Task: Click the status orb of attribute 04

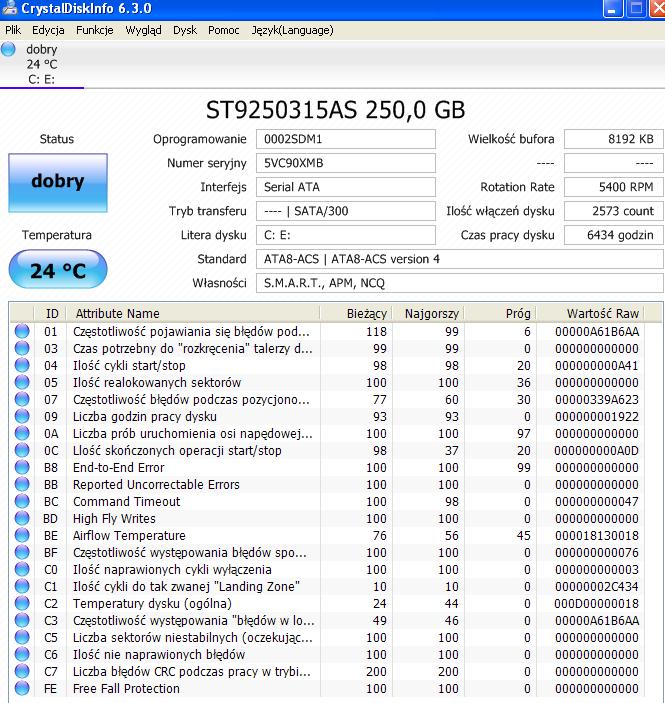Action: point(22,365)
